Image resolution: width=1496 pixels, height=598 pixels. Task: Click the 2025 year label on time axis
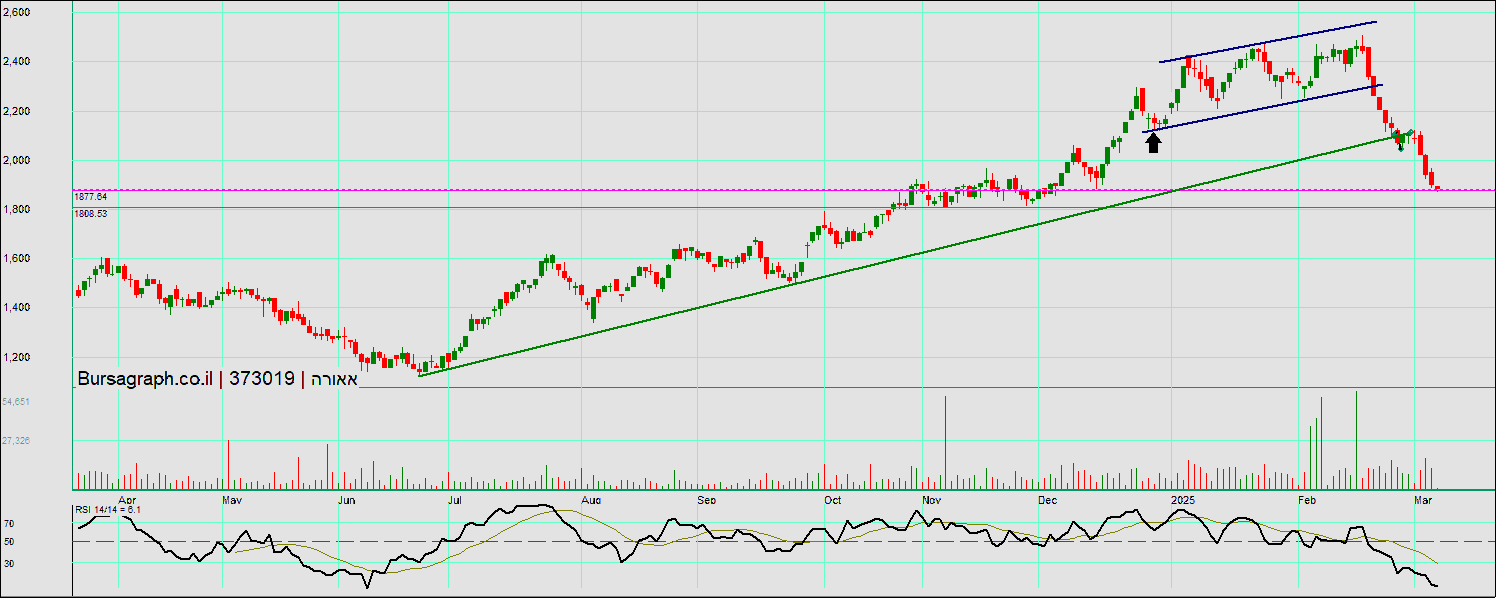click(x=1183, y=499)
